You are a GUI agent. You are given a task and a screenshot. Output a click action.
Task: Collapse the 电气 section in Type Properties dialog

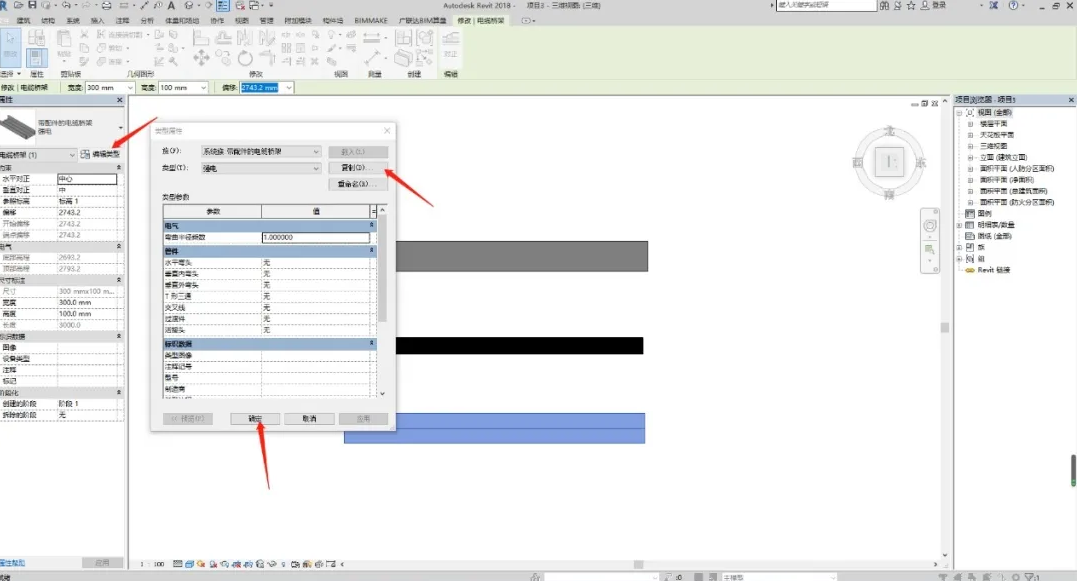pyautogui.click(x=372, y=225)
